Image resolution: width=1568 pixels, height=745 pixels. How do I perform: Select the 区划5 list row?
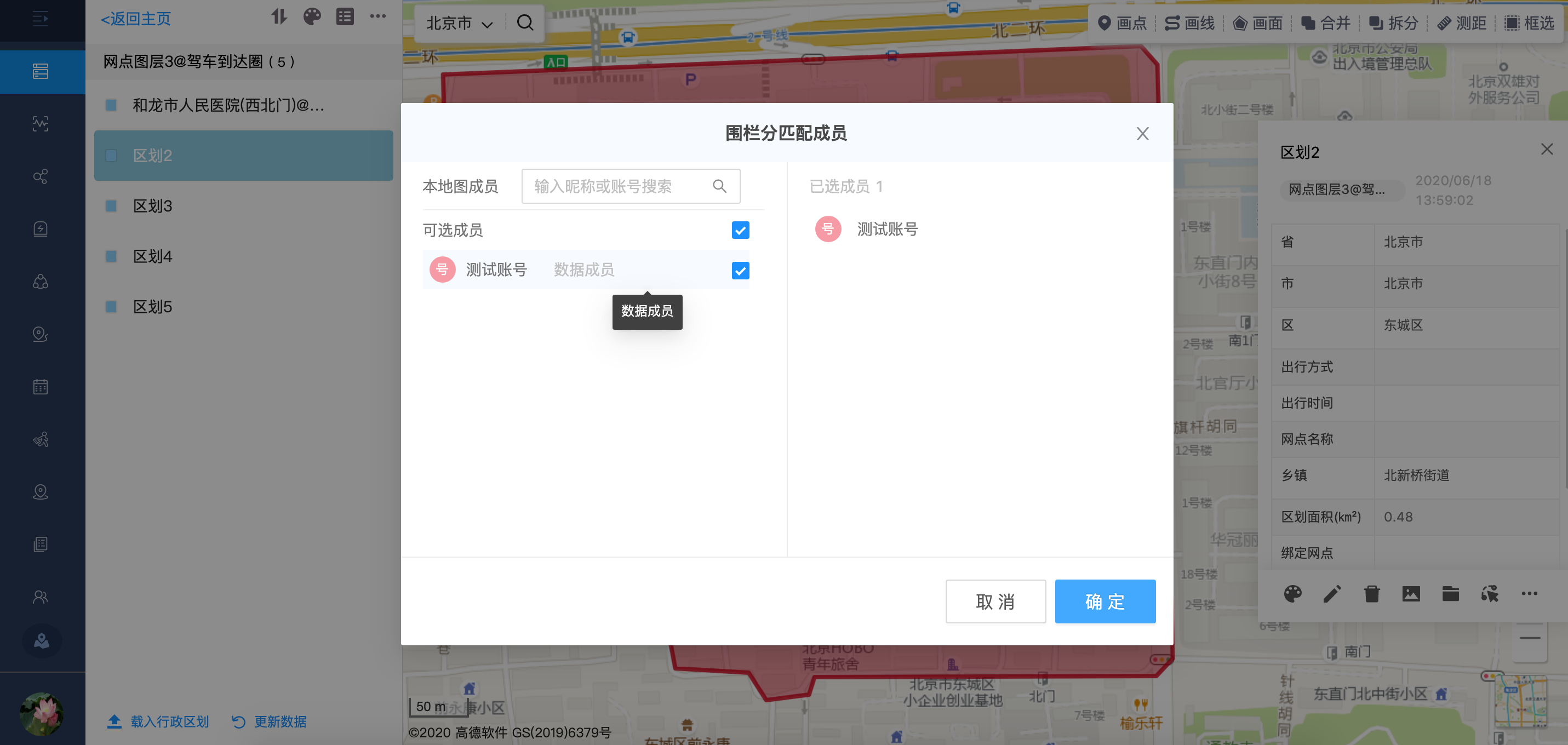[x=243, y=307]
